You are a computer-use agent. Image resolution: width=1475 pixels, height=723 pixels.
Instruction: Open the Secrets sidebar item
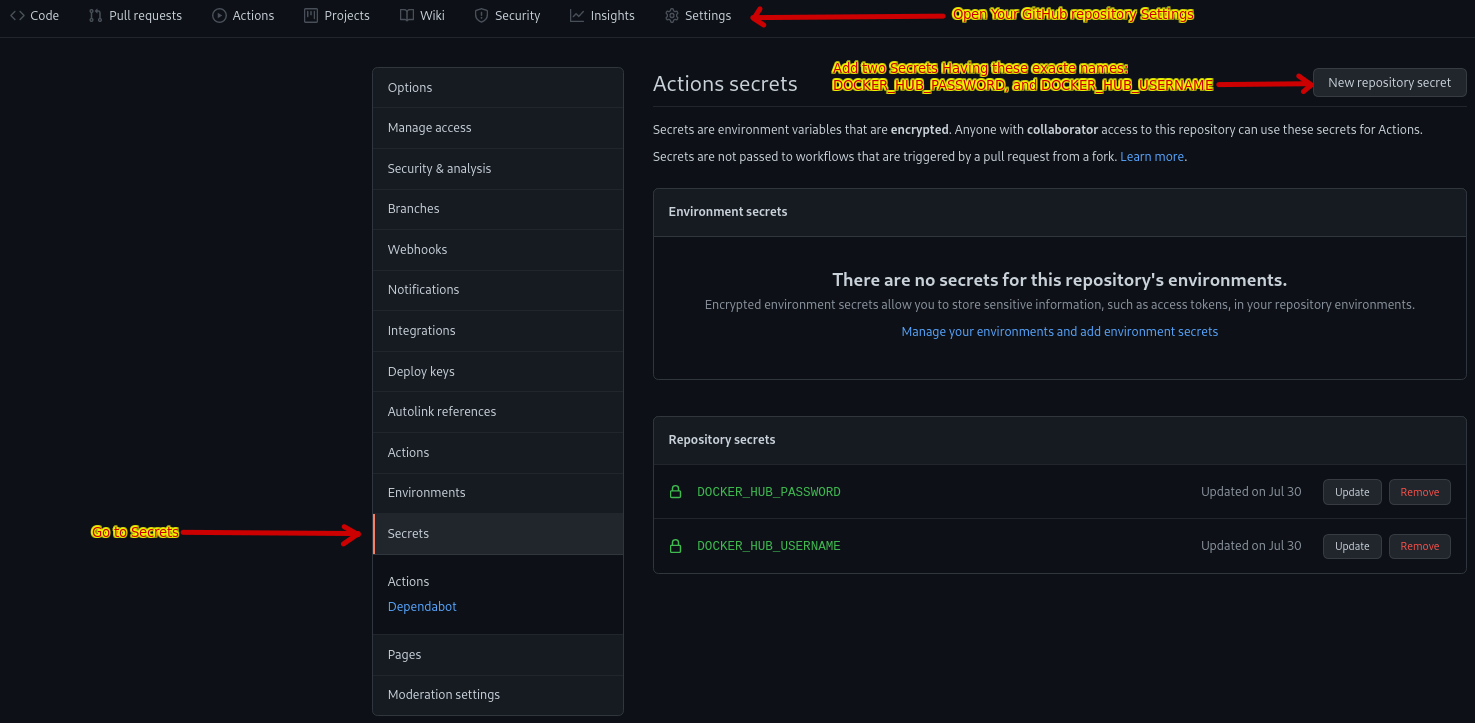click(x=408, y=534)
